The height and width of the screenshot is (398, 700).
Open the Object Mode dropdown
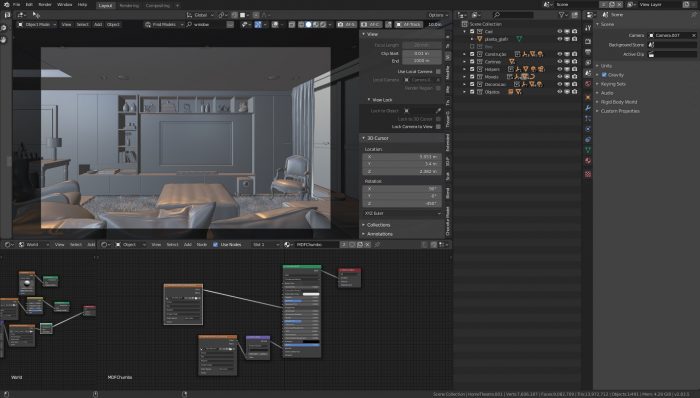[37, 25]
